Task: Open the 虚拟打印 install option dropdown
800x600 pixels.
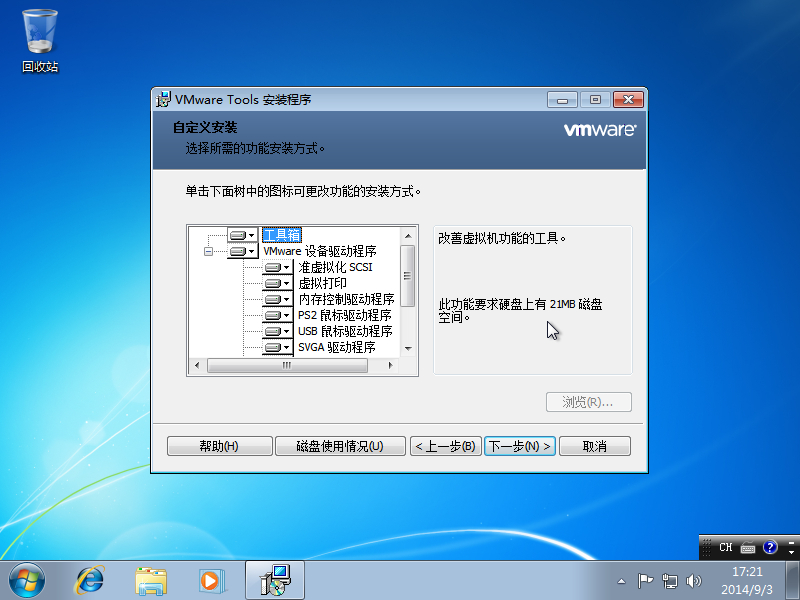Action: [x=278, y=283]
